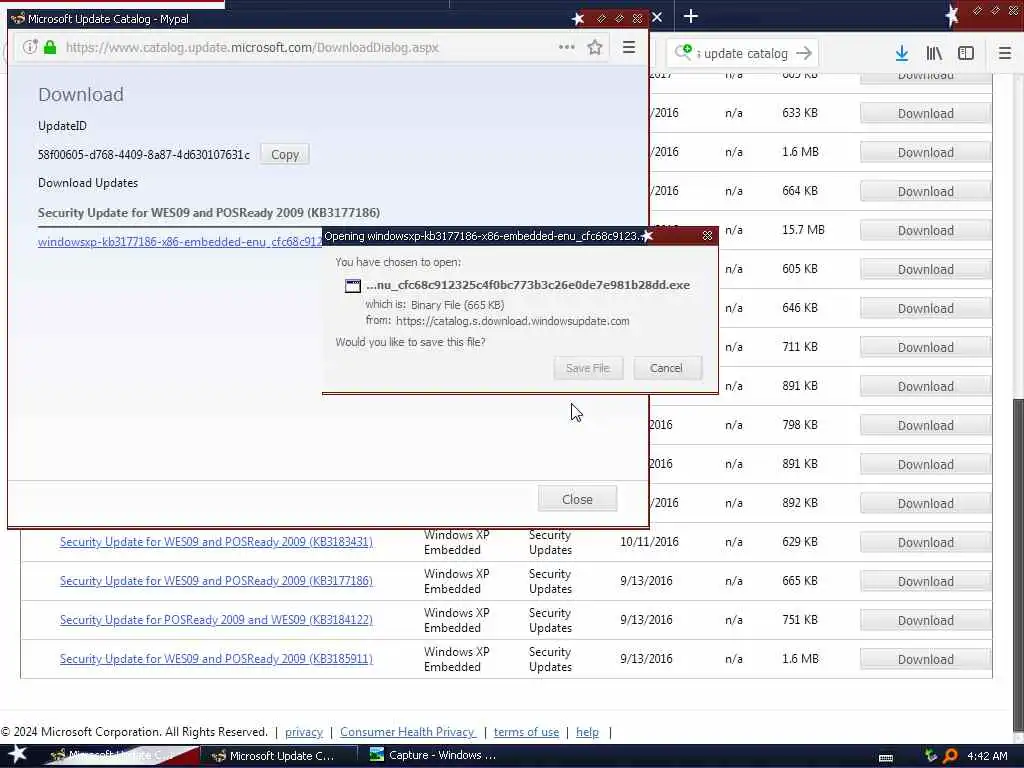The width and height of the screenshot is (1024, 768).
Task: Open Consumer Health Privacy link
Action: coord(408,732)
